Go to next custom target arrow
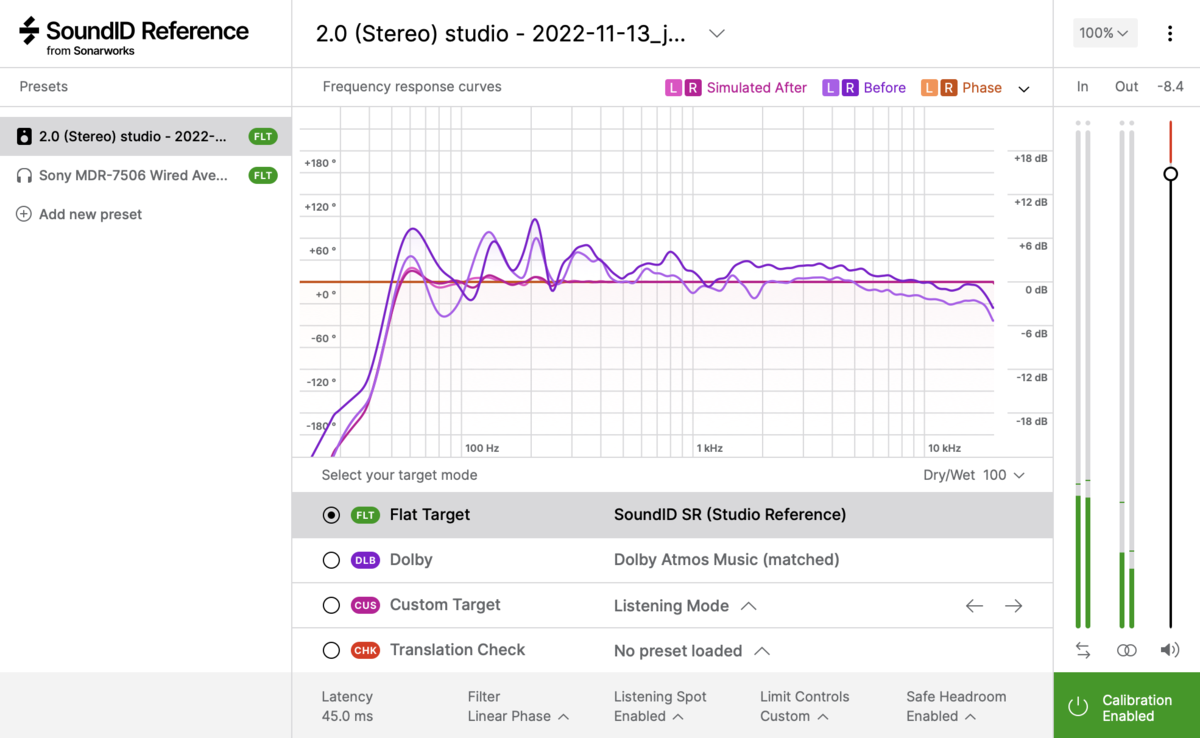Screen dimensions: 1200x738 (1014, 606)
